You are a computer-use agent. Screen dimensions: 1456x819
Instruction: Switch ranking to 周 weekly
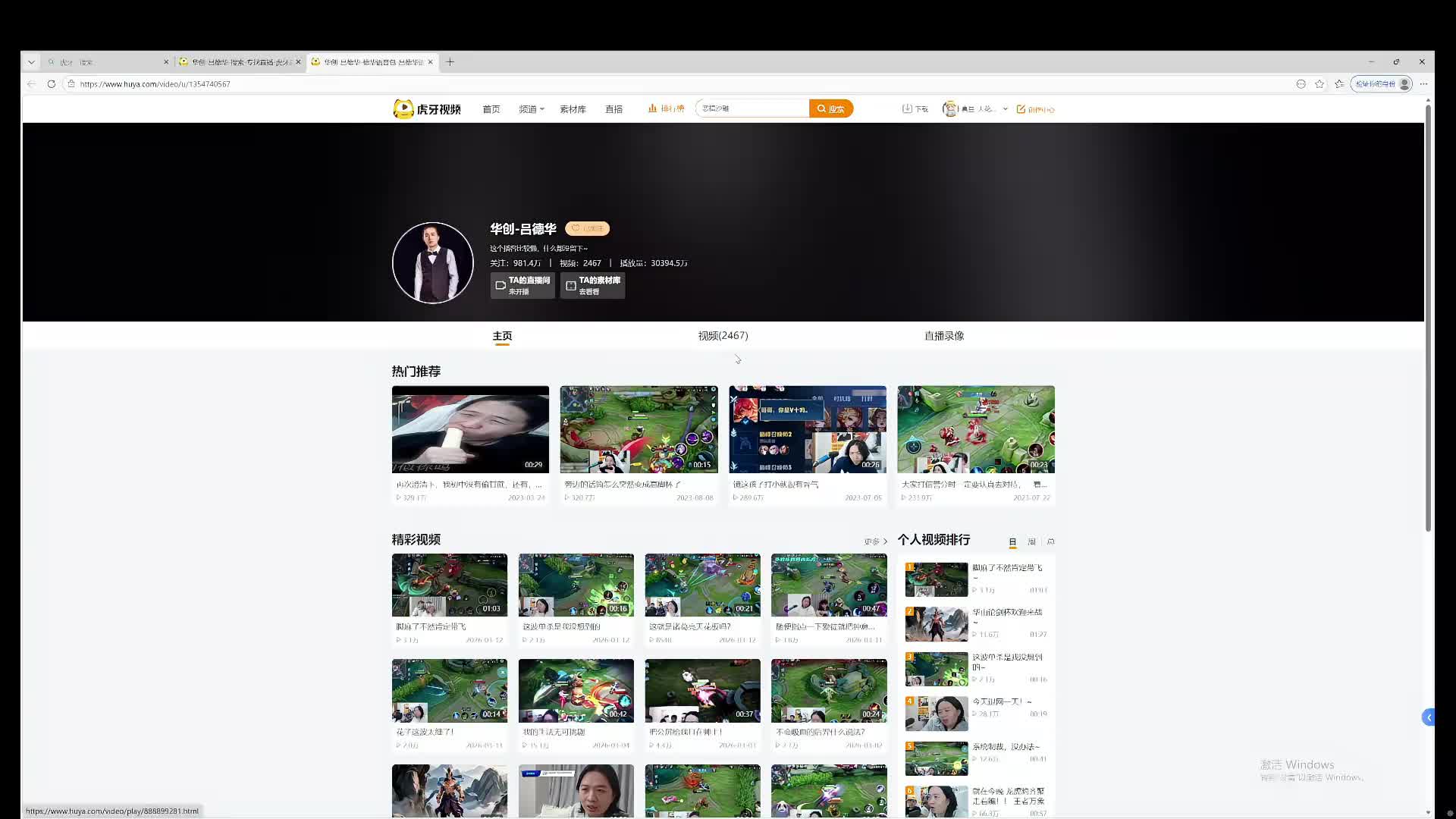(x=1031, y=541)
